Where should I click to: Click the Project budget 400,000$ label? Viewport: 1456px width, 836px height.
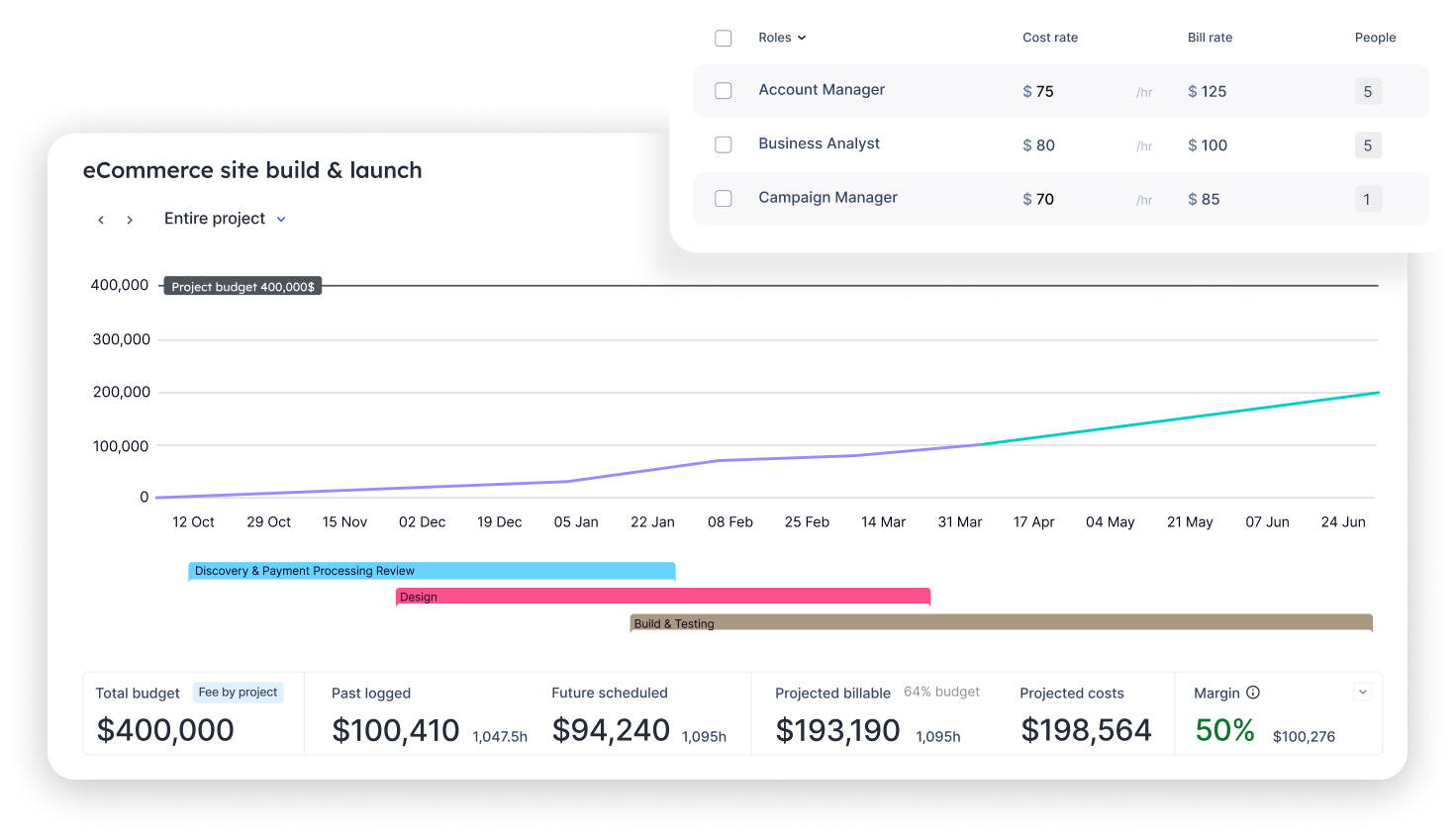243,287
